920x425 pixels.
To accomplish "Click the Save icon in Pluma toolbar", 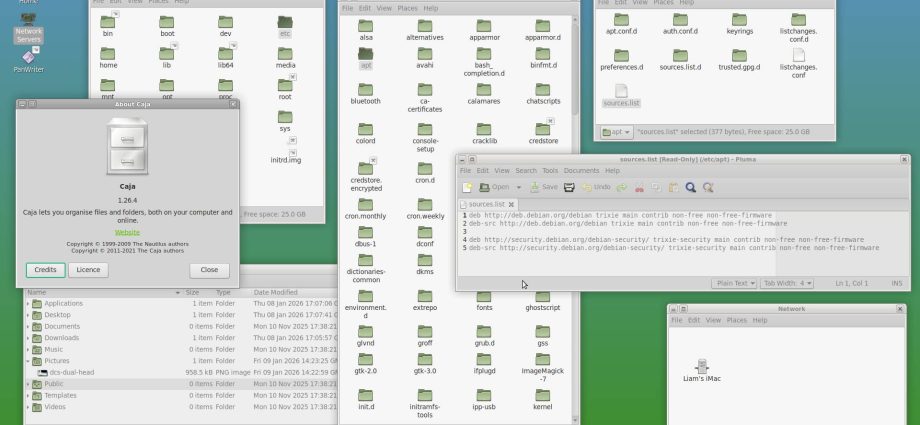I will [535, 187].
